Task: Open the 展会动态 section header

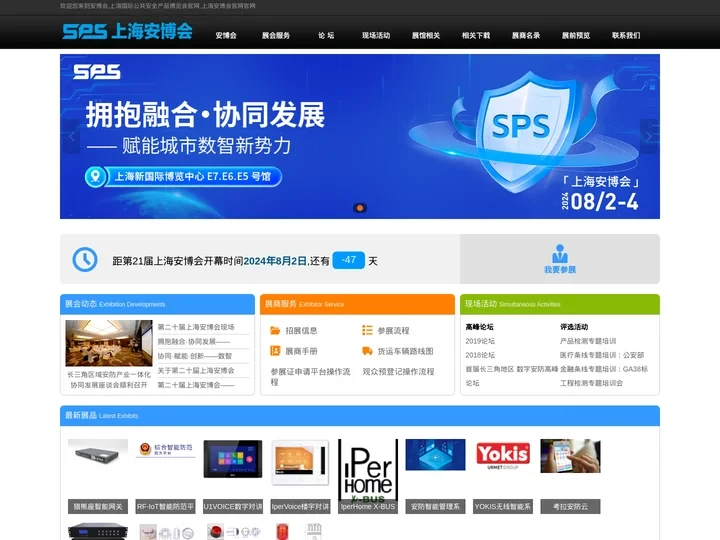Action: point(157,304)
